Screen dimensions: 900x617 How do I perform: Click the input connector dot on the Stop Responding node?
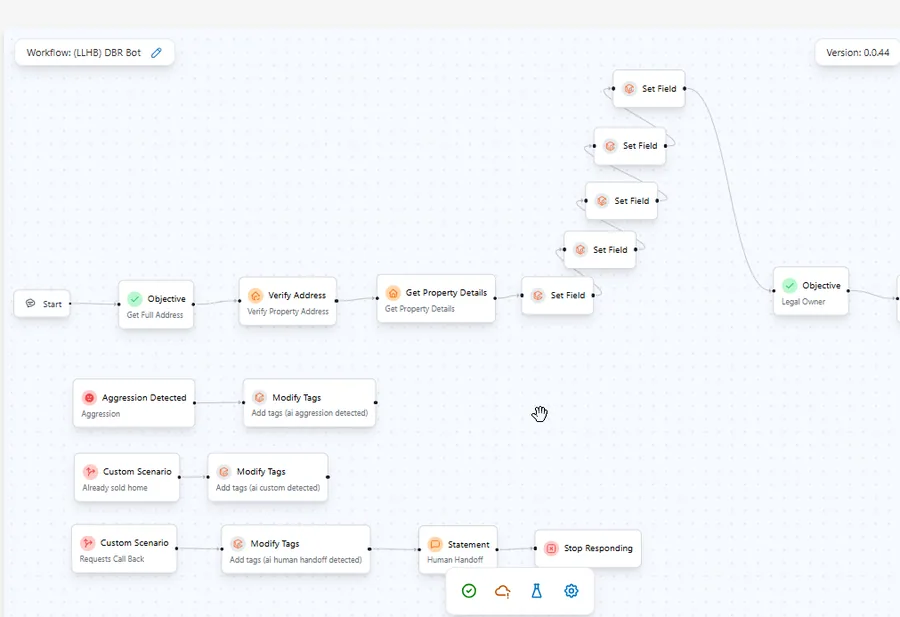(x=535, y=548)
